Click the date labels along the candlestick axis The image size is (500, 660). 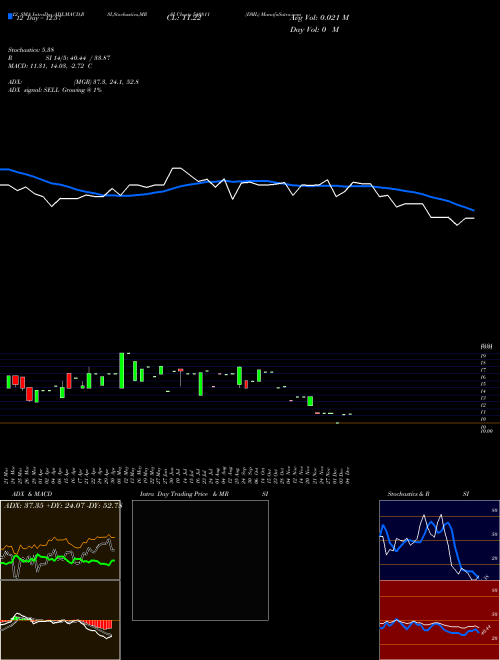point(179,475)
